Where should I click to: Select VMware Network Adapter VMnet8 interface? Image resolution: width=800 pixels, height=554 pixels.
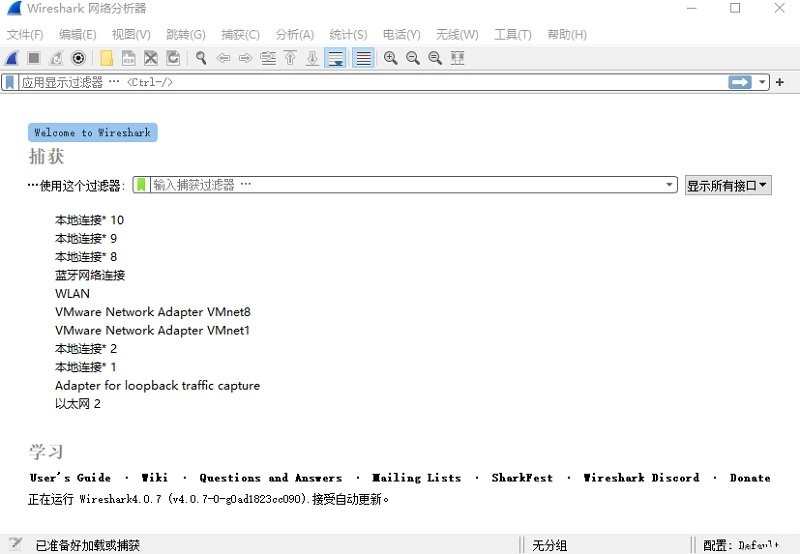click(153, 312)
